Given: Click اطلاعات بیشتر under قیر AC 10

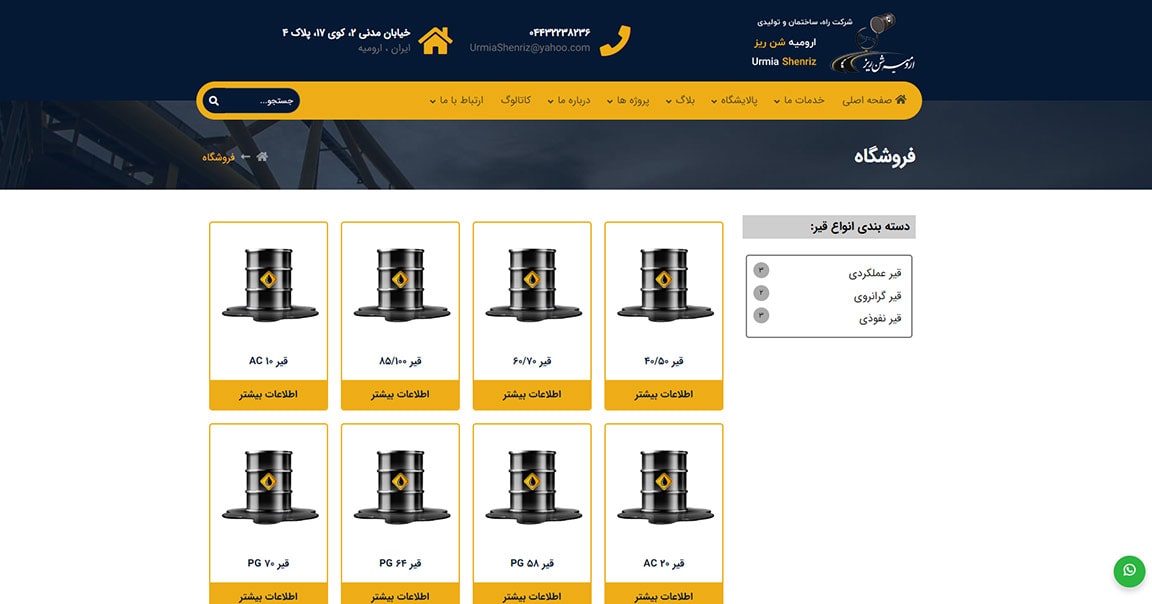Looking at the screenshot, I should (x=268, y=395).
